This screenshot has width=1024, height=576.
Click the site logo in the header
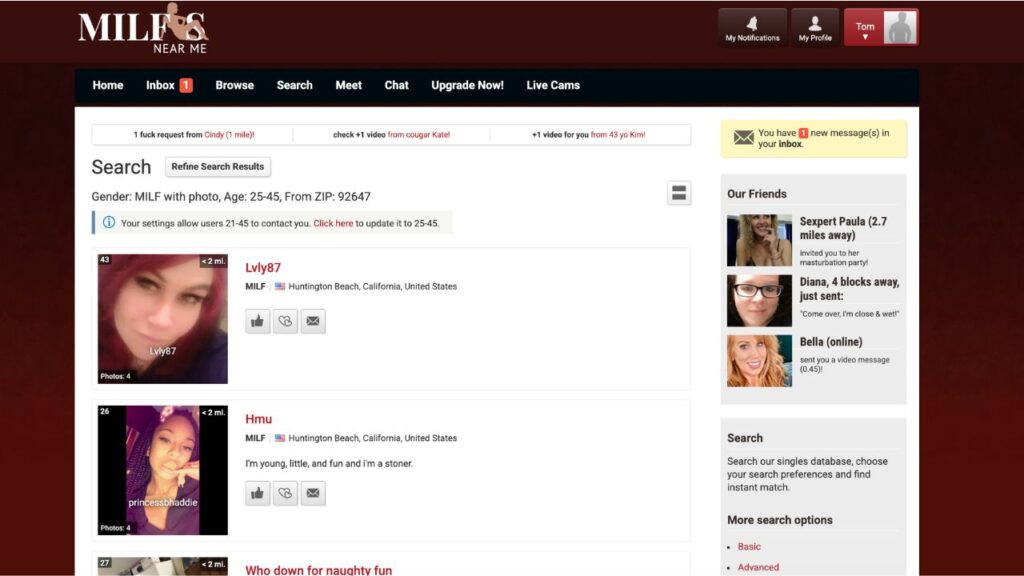pos(143,29)
